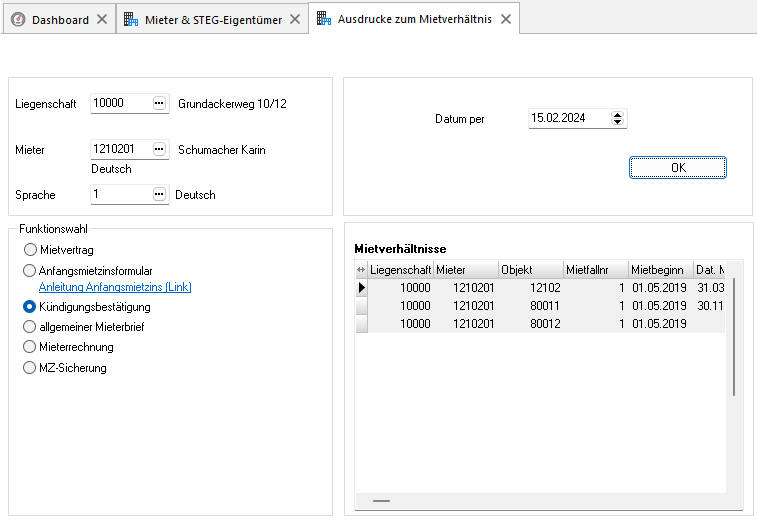
Task: Click the date cell 30.11 in second row
Action: (710, 306)
